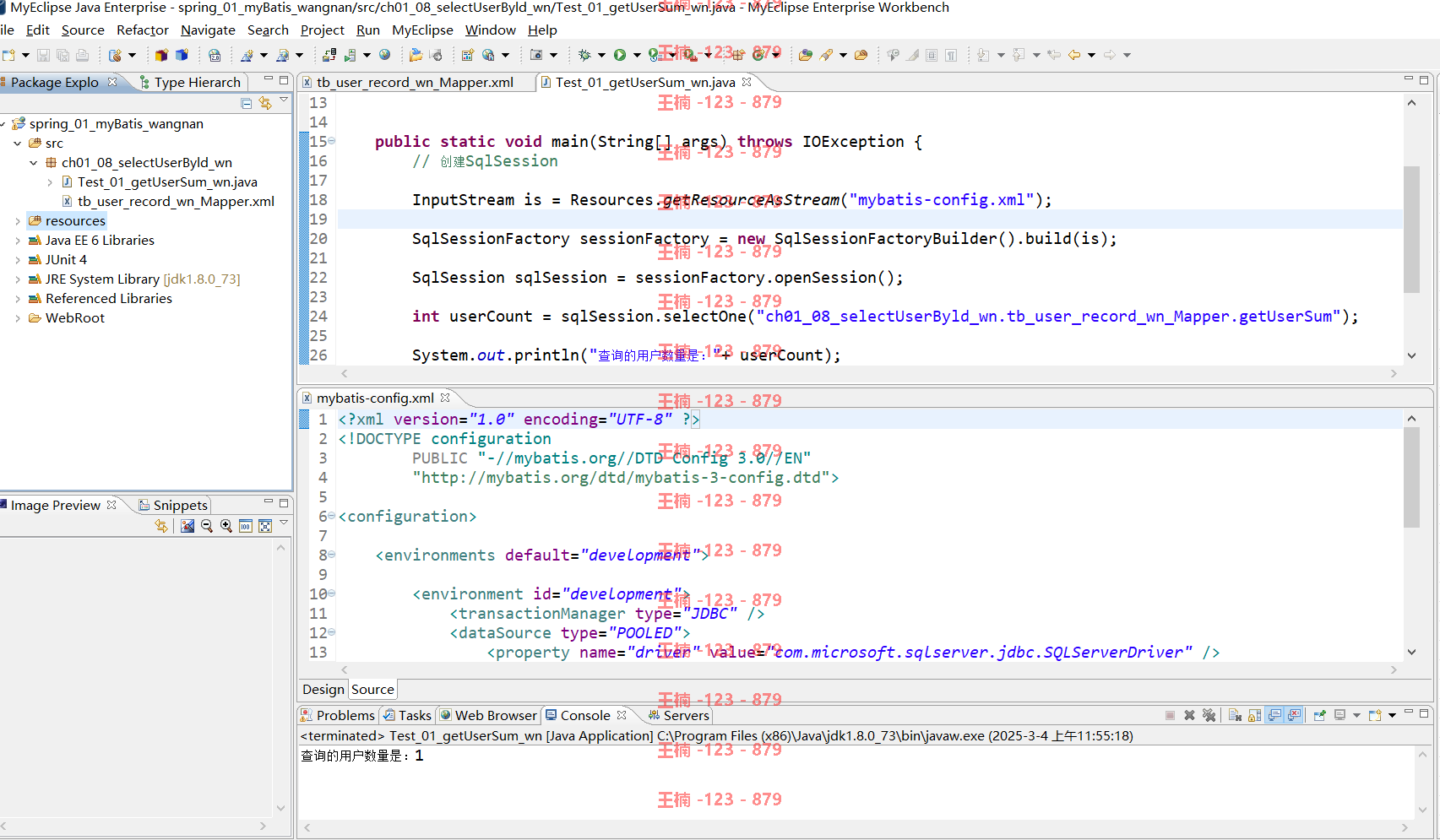
Task: Open the Web 2.0 browser toolbar icon
Action: tap(215, 55)
